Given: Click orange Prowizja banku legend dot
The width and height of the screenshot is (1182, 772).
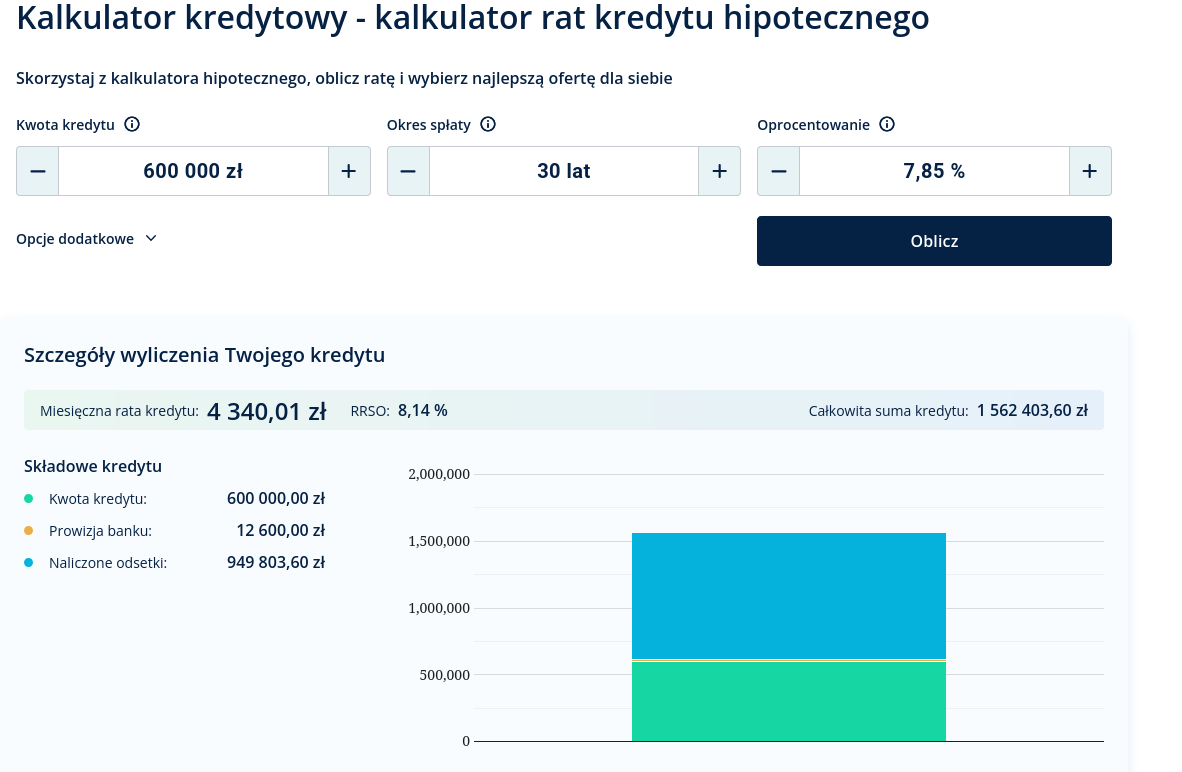Looking at the screenshot, I should (29, 531).
